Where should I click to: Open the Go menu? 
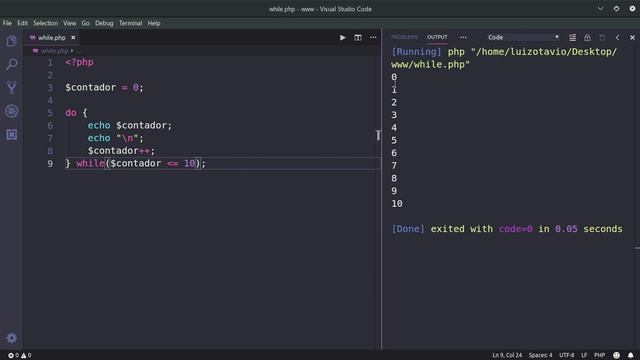tap(85, 23)
